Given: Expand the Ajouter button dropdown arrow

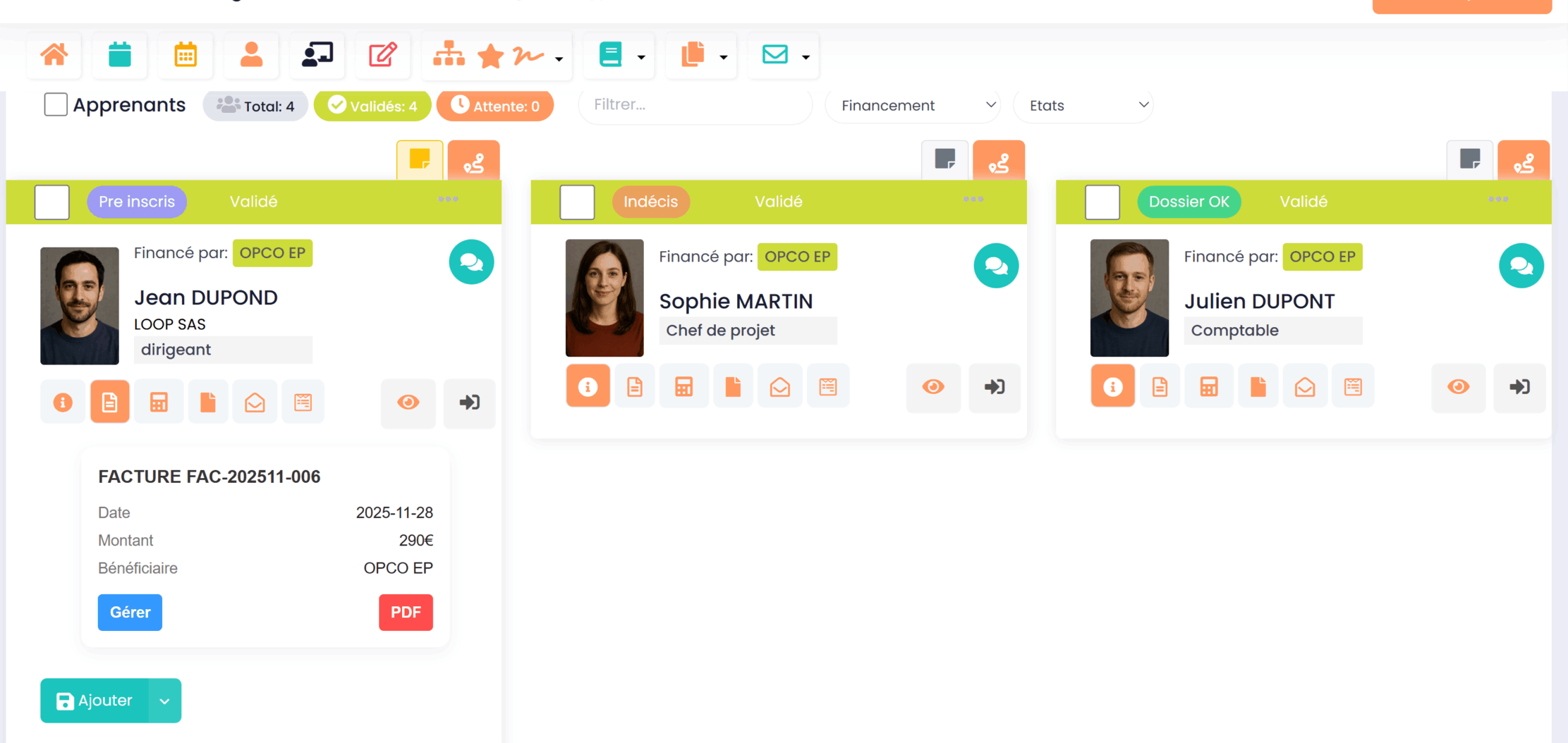Looking at the screenshot, I should click(165, 701).
